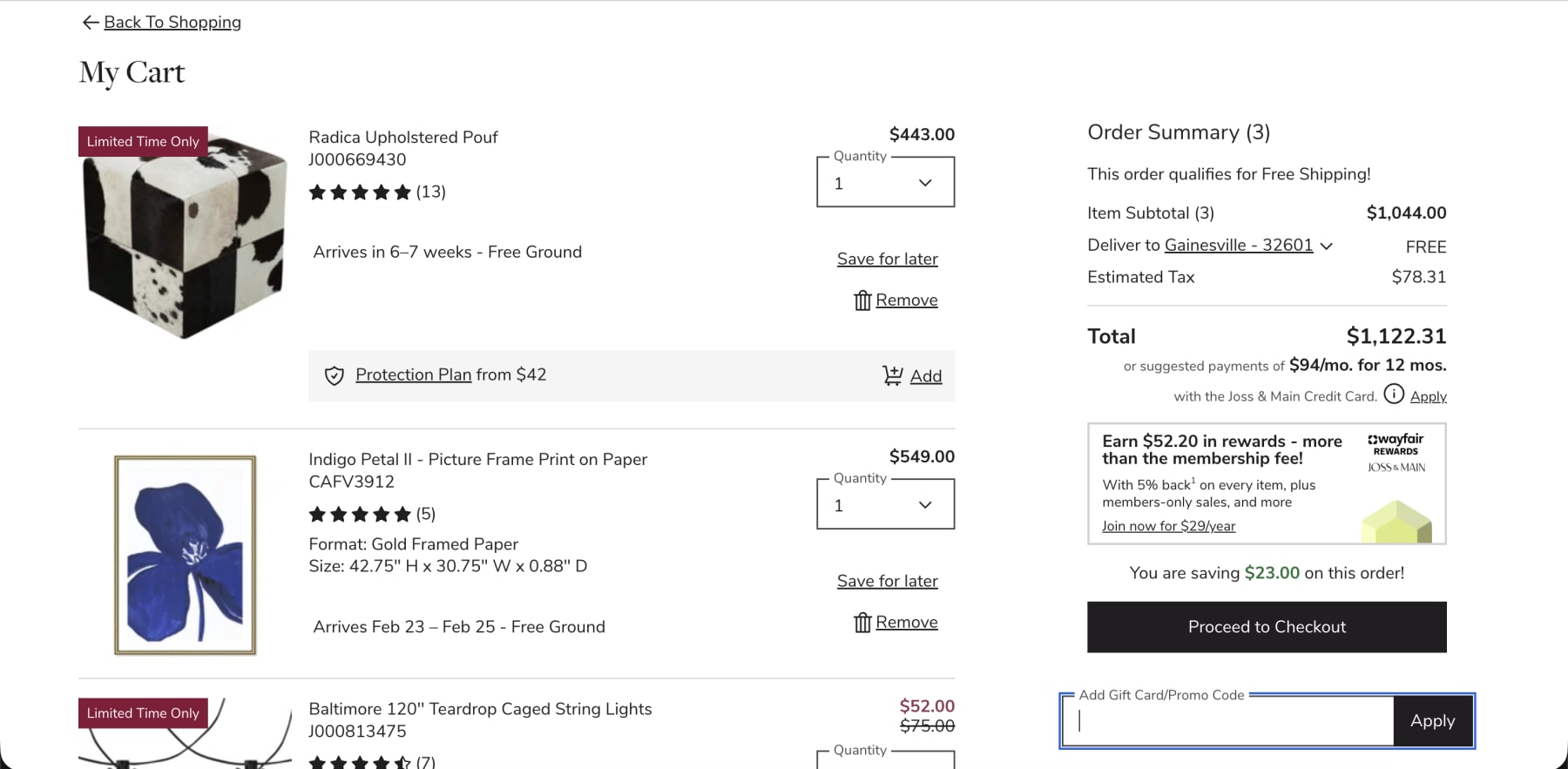Open the Protection Plan details link
The image size is (1568, 769).
pos(413,375)
